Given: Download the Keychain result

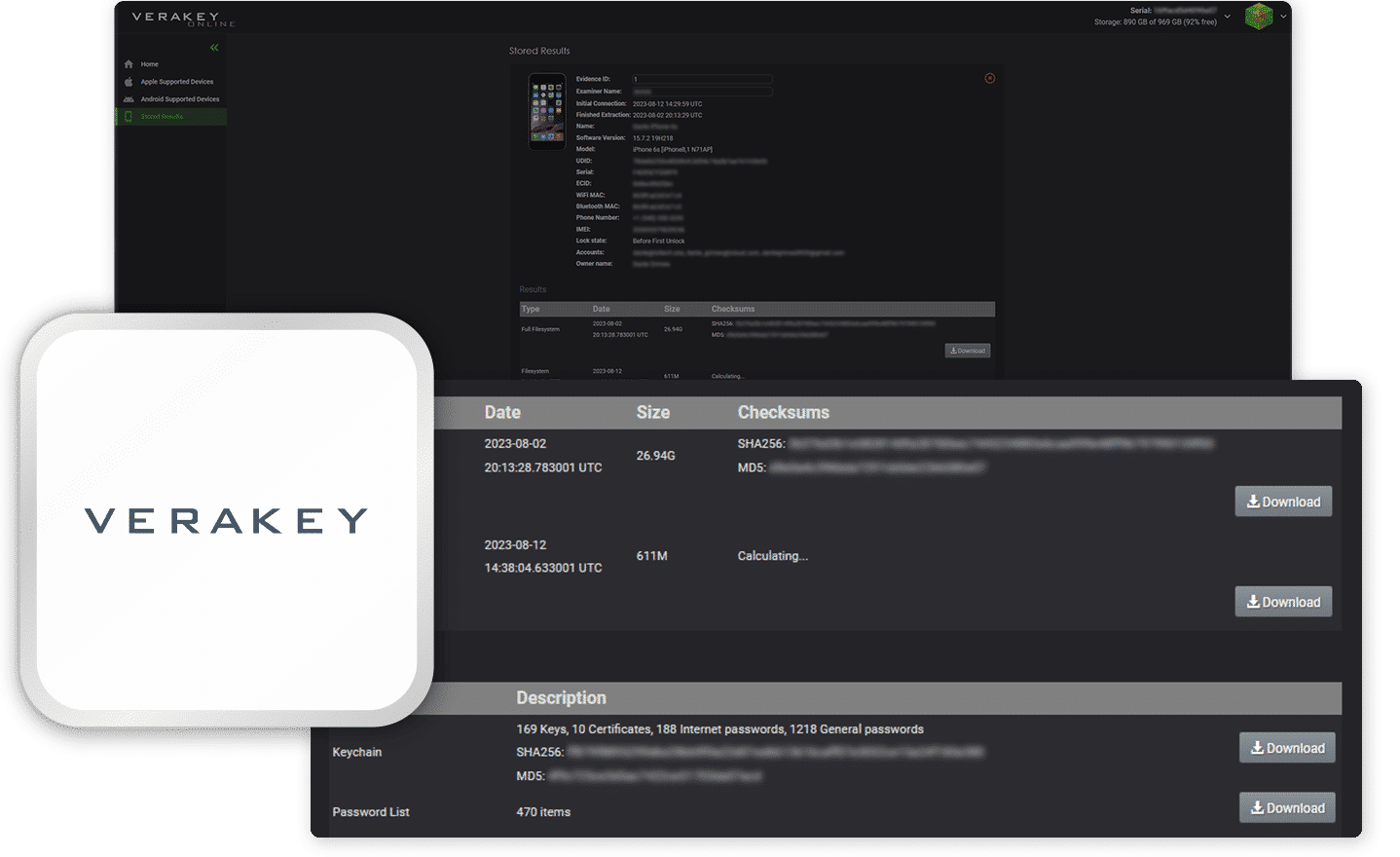Looking at the screenshot, I should pos(1287,748).
